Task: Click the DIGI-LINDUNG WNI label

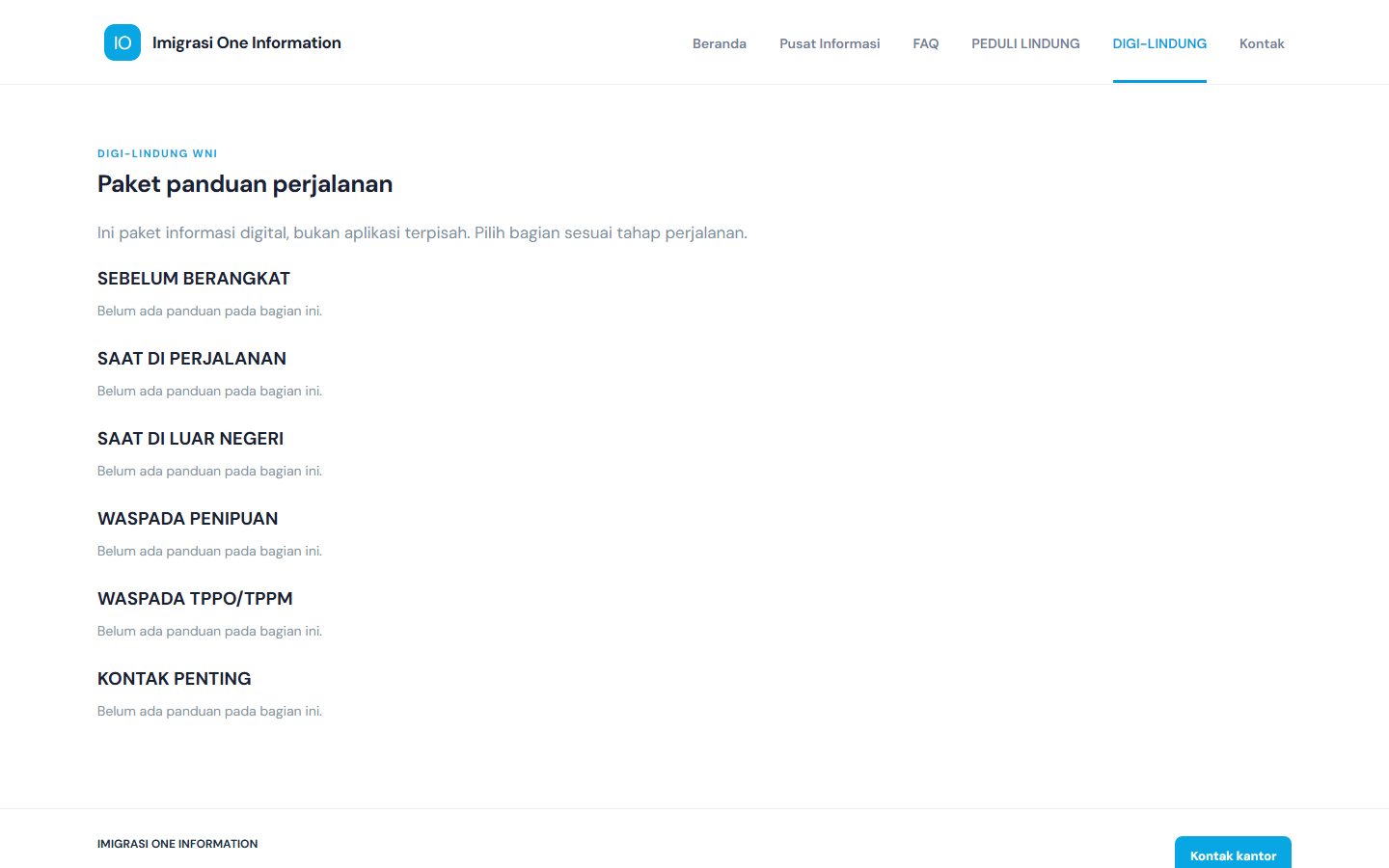Action: 157,153
